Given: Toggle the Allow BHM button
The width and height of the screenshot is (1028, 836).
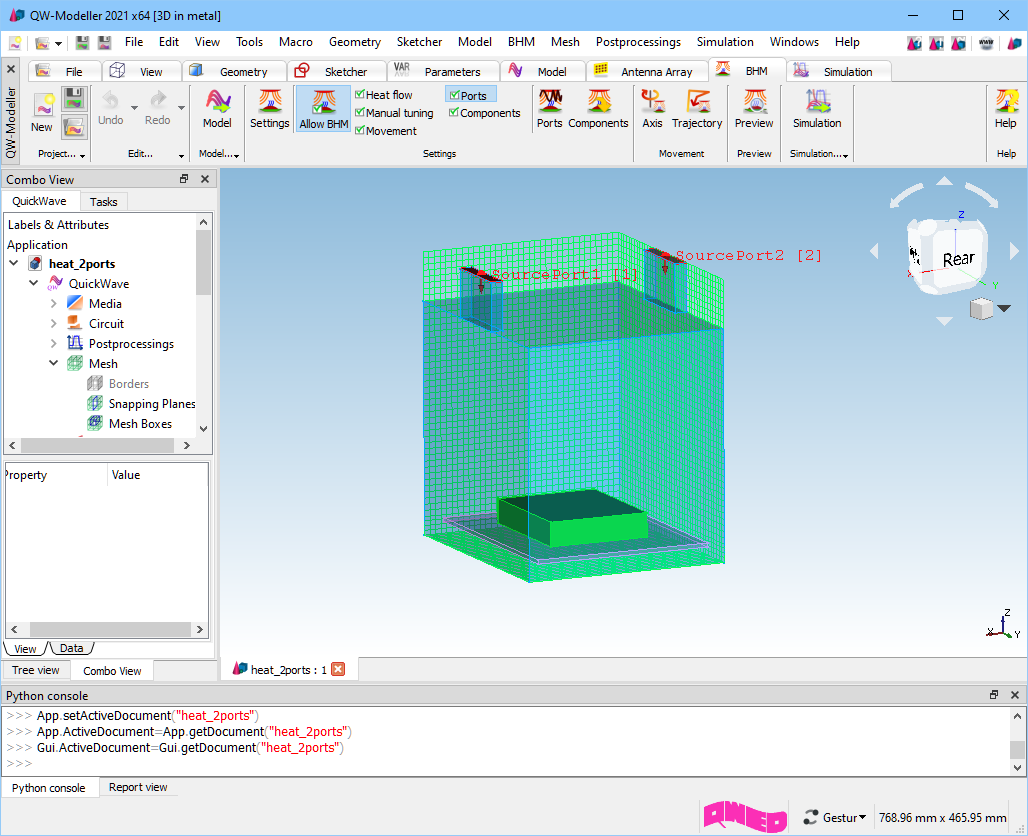Looking at the screenshot, I should [324, 109].
